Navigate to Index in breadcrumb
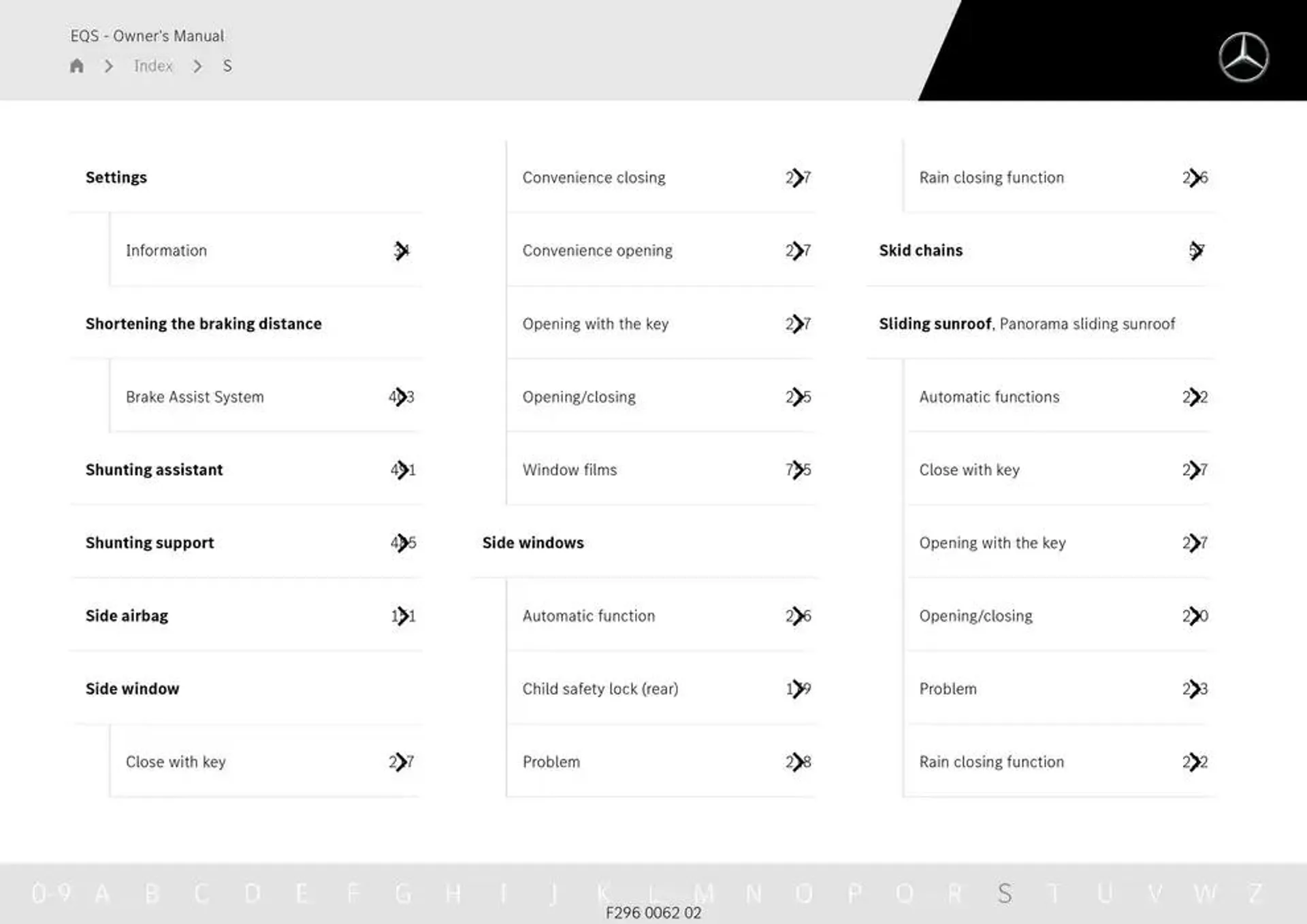 pos(153,66)
